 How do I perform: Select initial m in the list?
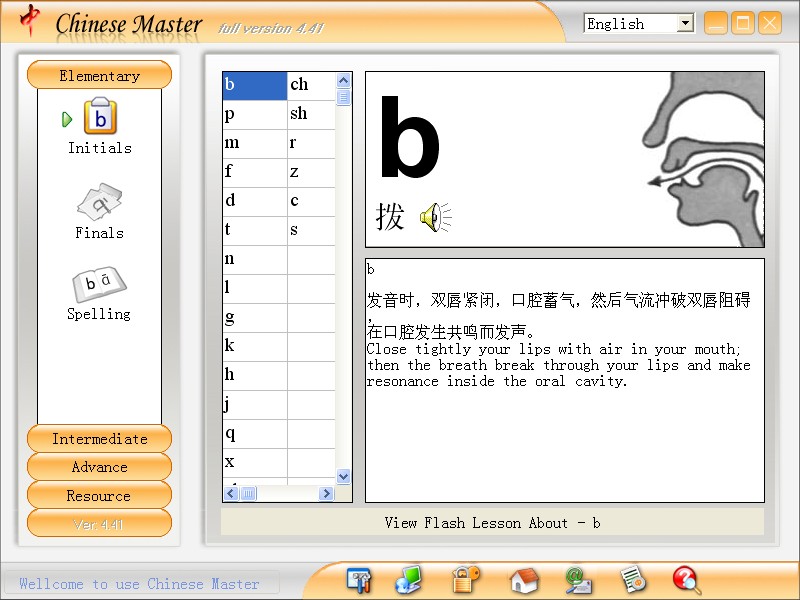pos(255,143)
